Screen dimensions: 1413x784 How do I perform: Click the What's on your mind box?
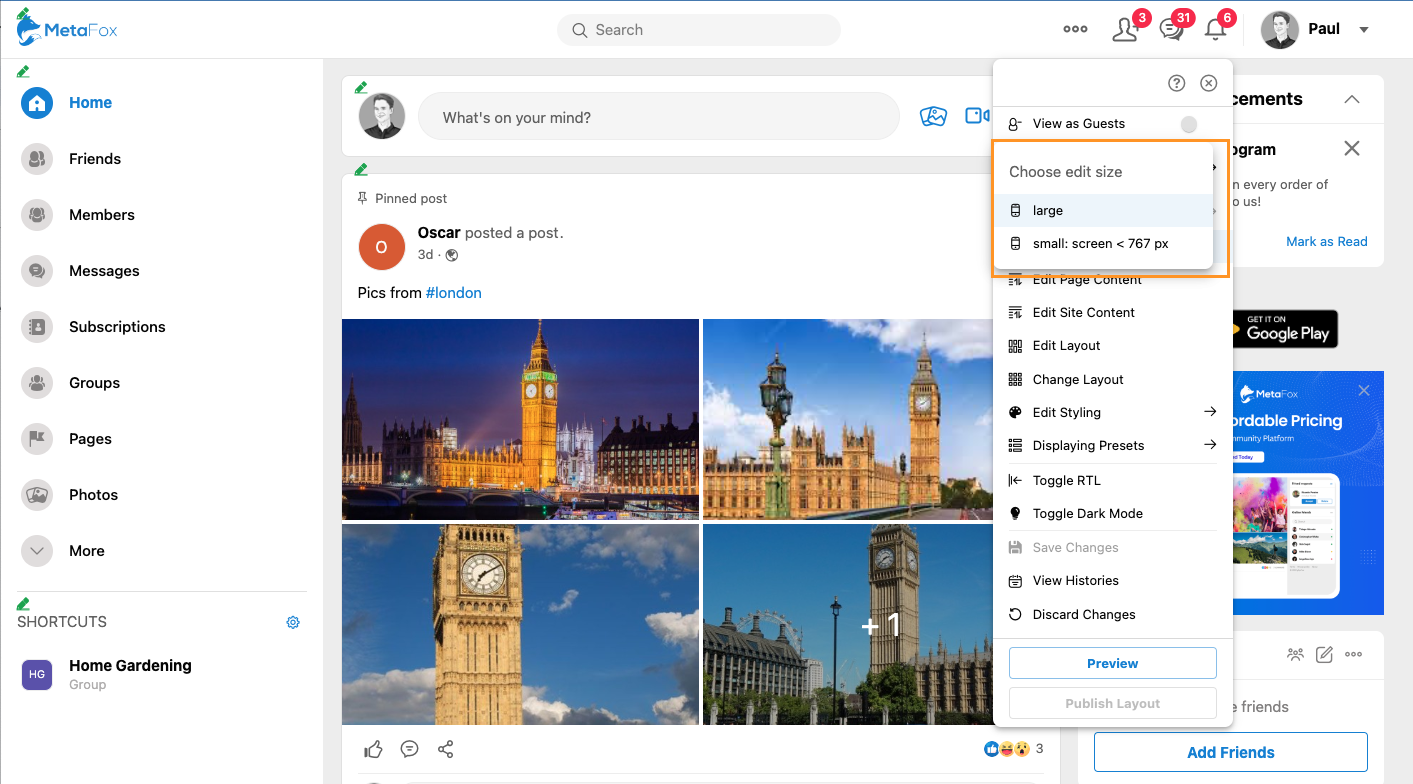point(658,117)
